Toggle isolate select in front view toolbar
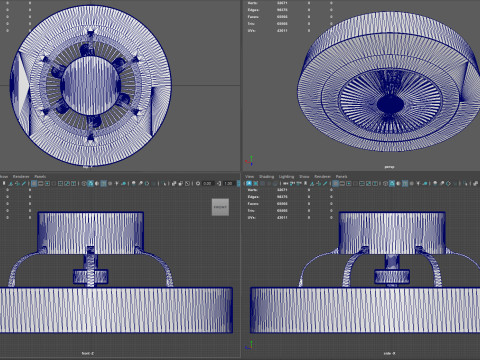 pos(164,184)
